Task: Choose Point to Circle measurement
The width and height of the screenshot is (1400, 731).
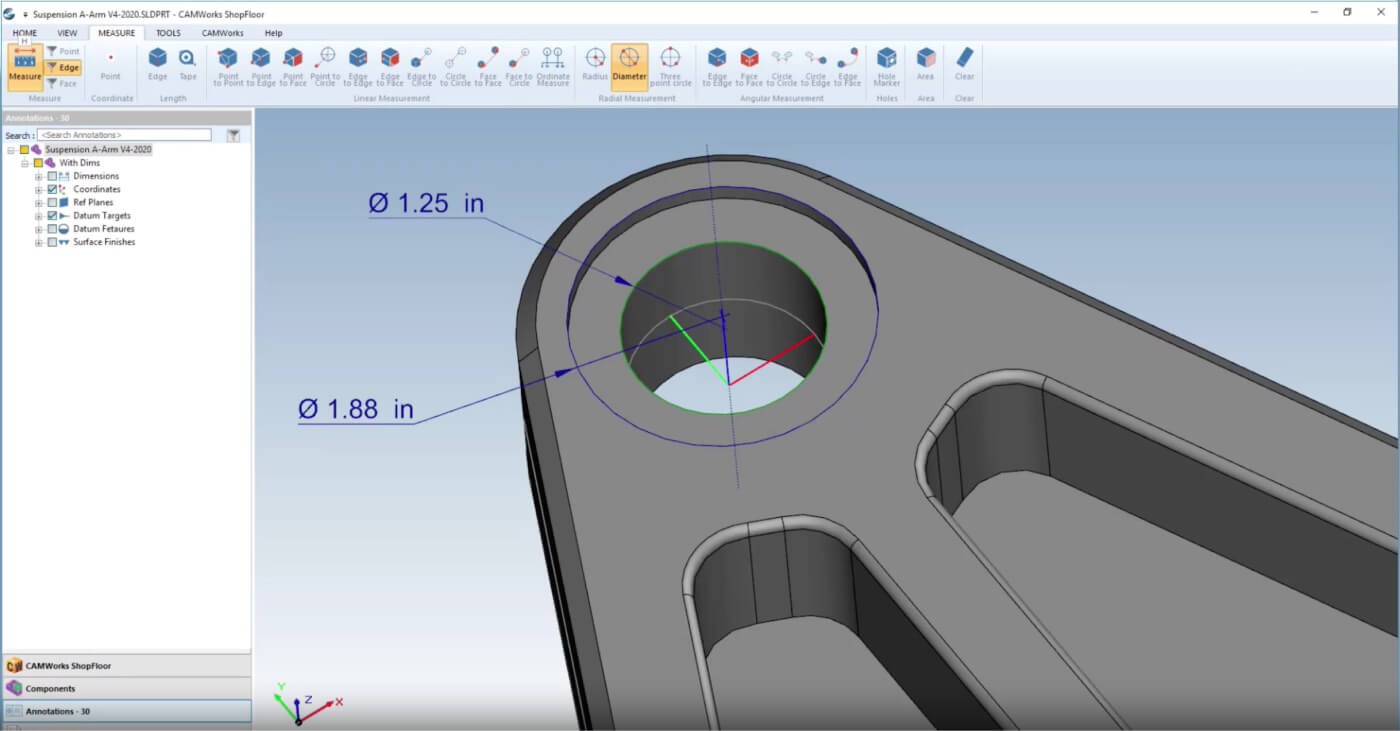Action: click(325, 67)
